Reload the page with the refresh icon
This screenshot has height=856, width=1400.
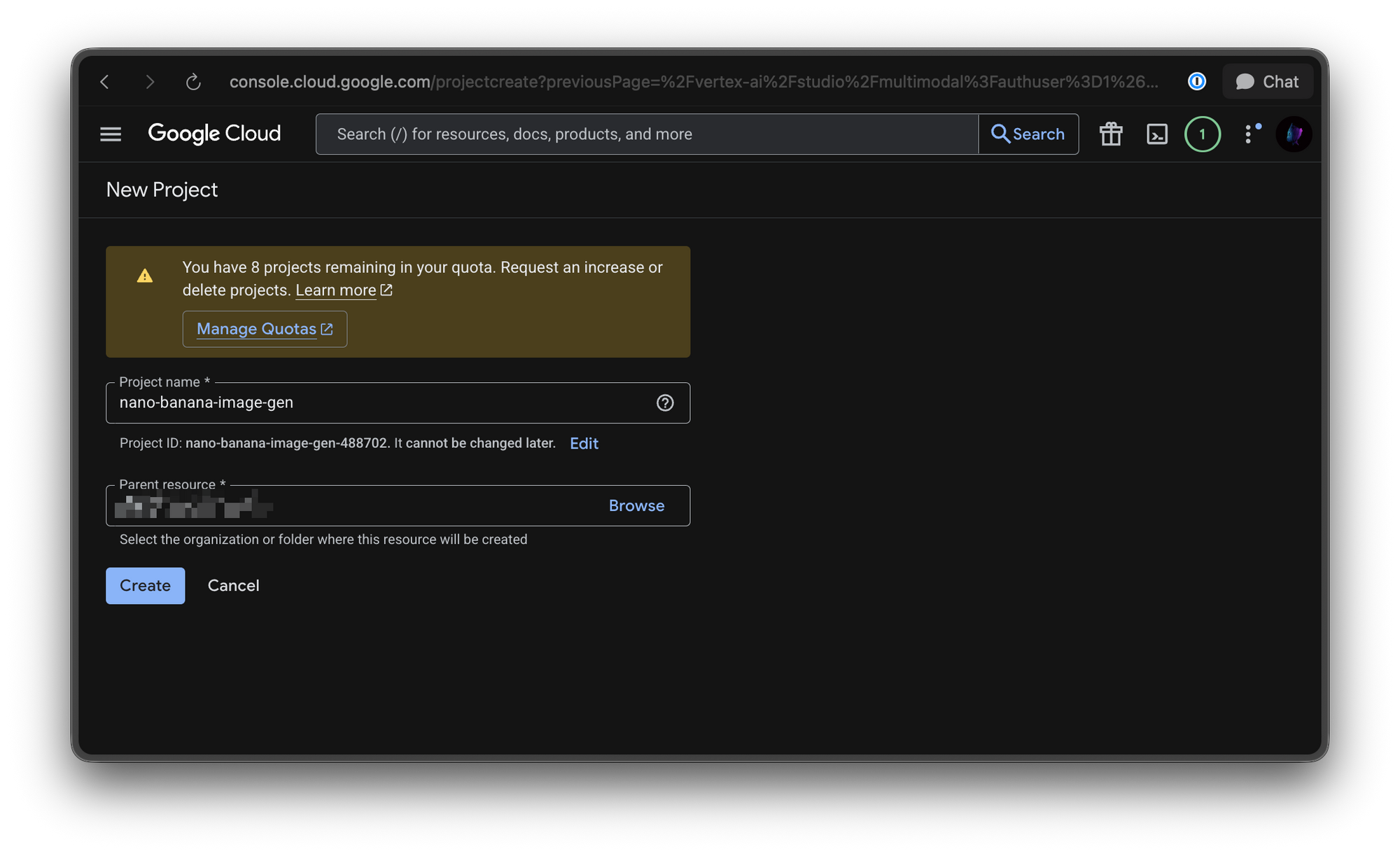click(x=193, y=82)
